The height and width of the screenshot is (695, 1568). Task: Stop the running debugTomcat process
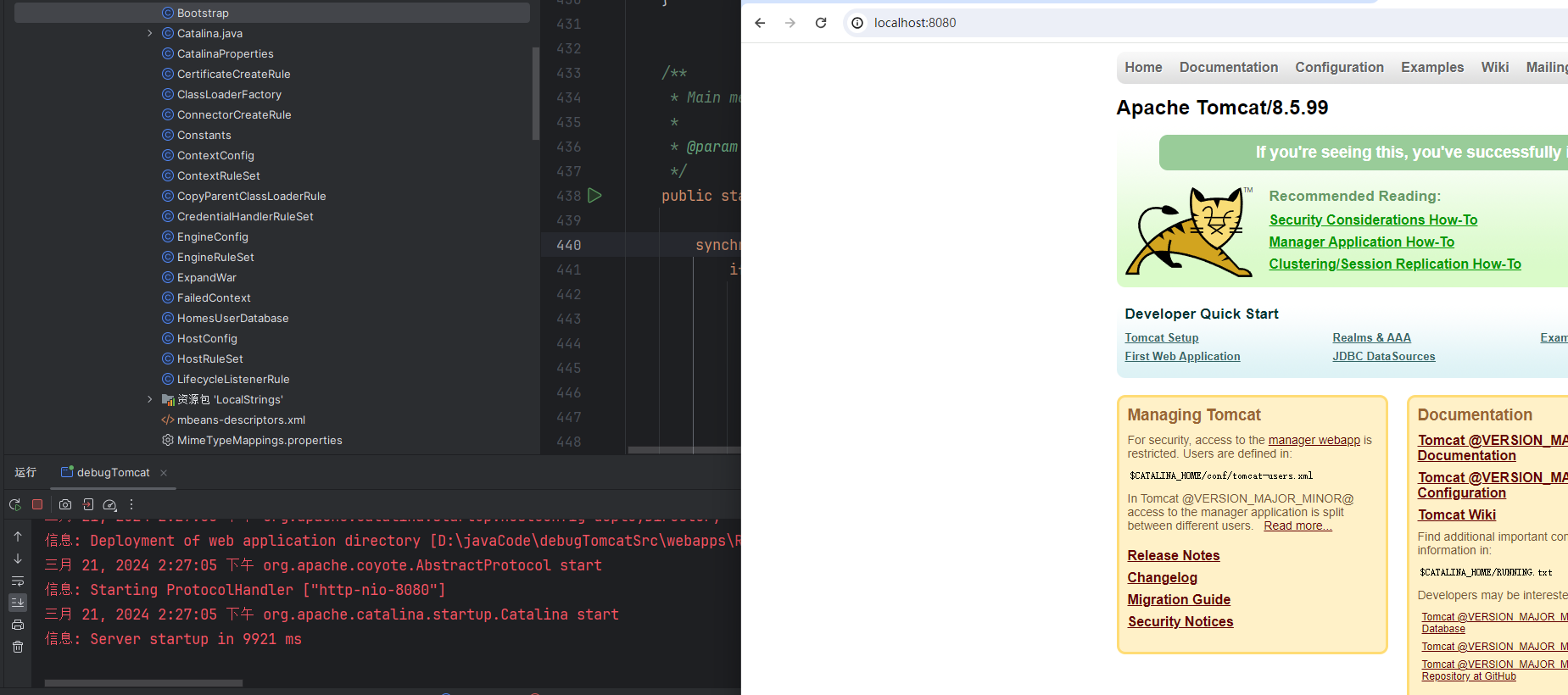click(x=37, y=504)
